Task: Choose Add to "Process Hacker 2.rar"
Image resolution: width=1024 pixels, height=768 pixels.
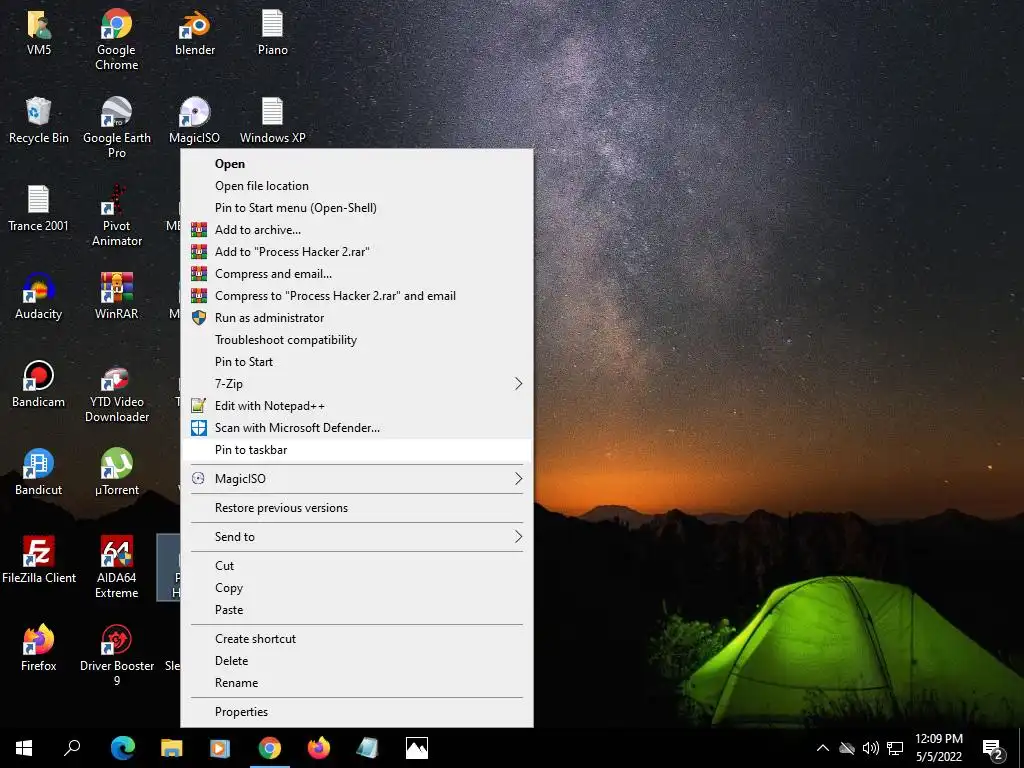Action: pos(357,252)
